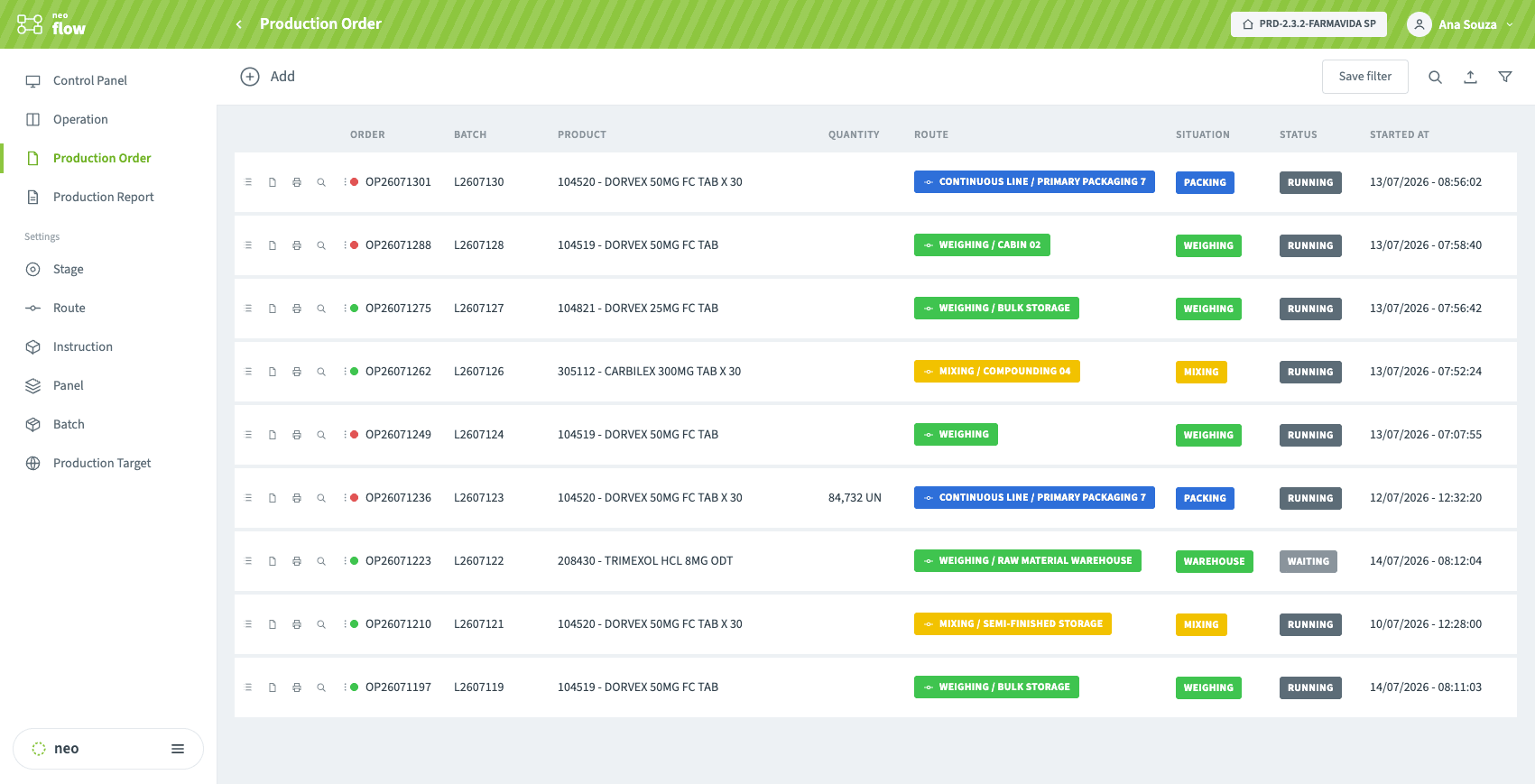Open the filter funnel icon
The height and width of the screenshot is (784, 1535).
point(1505,77)
